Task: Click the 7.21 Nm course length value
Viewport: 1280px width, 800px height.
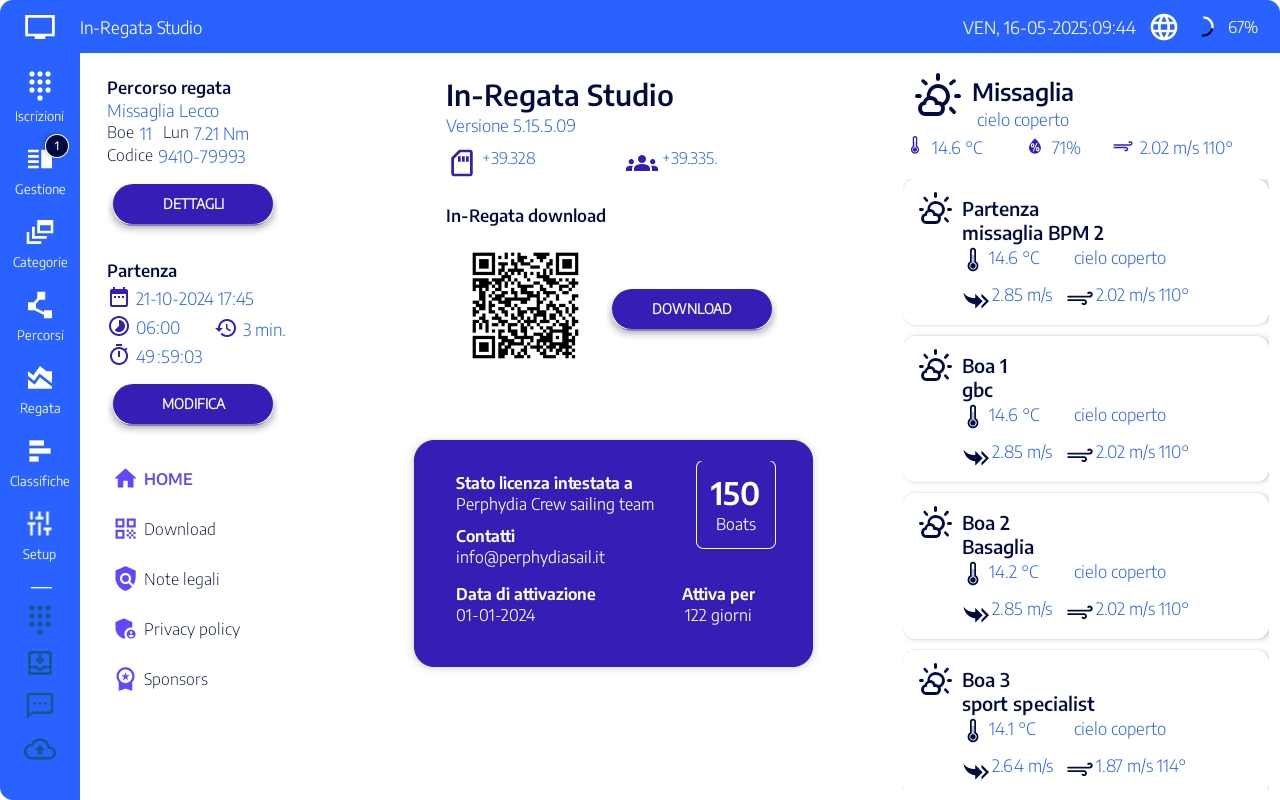Action: point(221,134)
